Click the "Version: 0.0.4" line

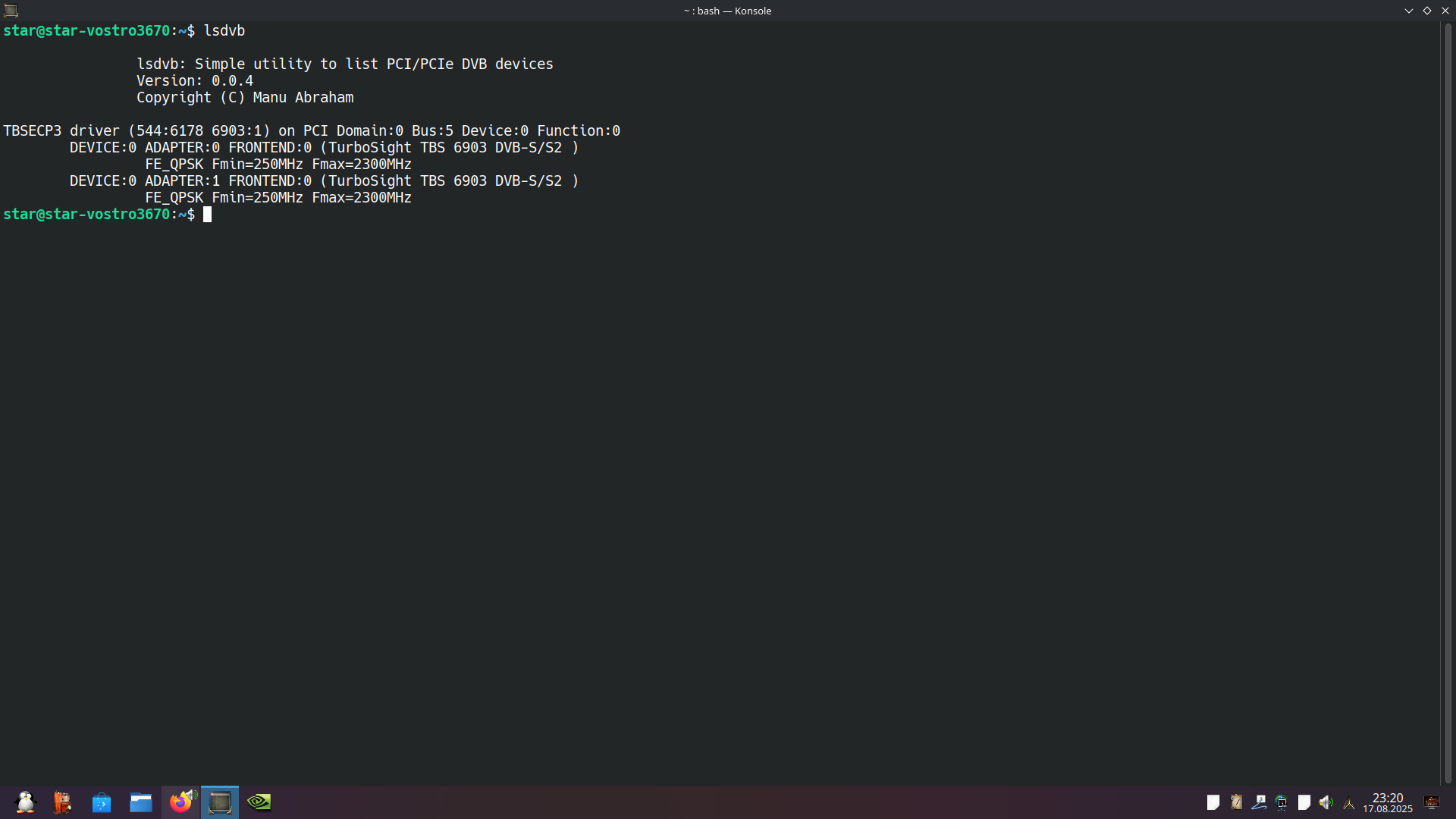pyautogui.click(x=195, y=80)
